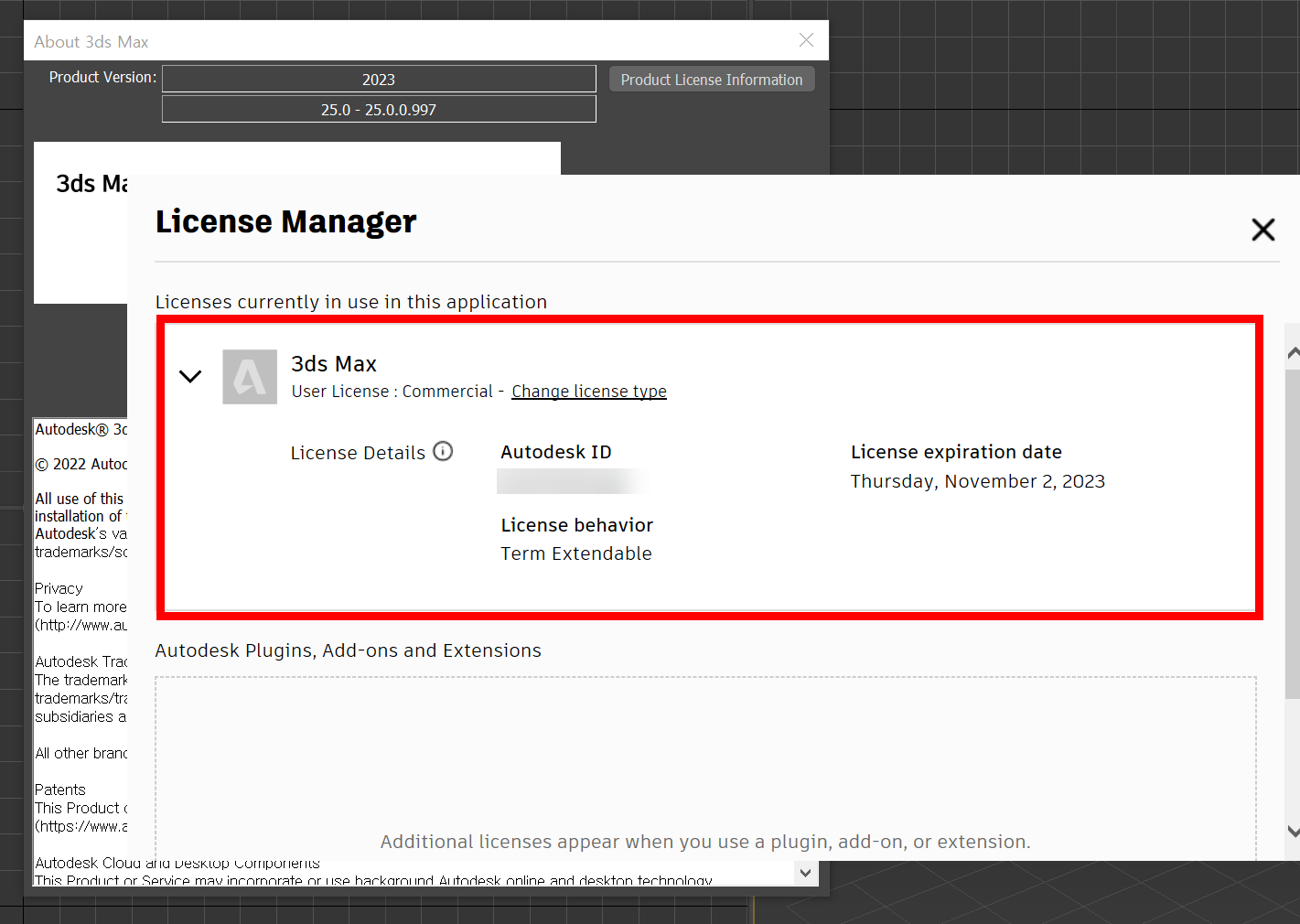Click the Product Version label
Image resolution: width=1300 pixels, height=924 pixels.
point(102,78)
